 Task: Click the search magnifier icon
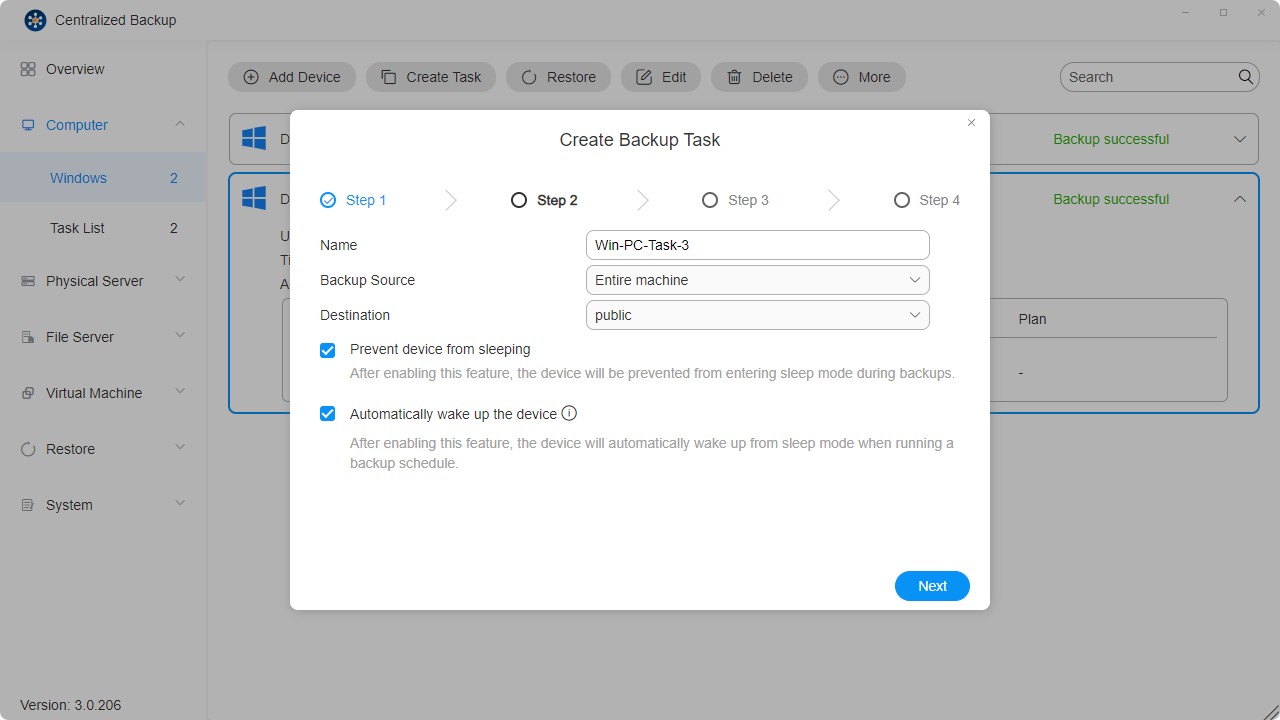pos(1245,76)
